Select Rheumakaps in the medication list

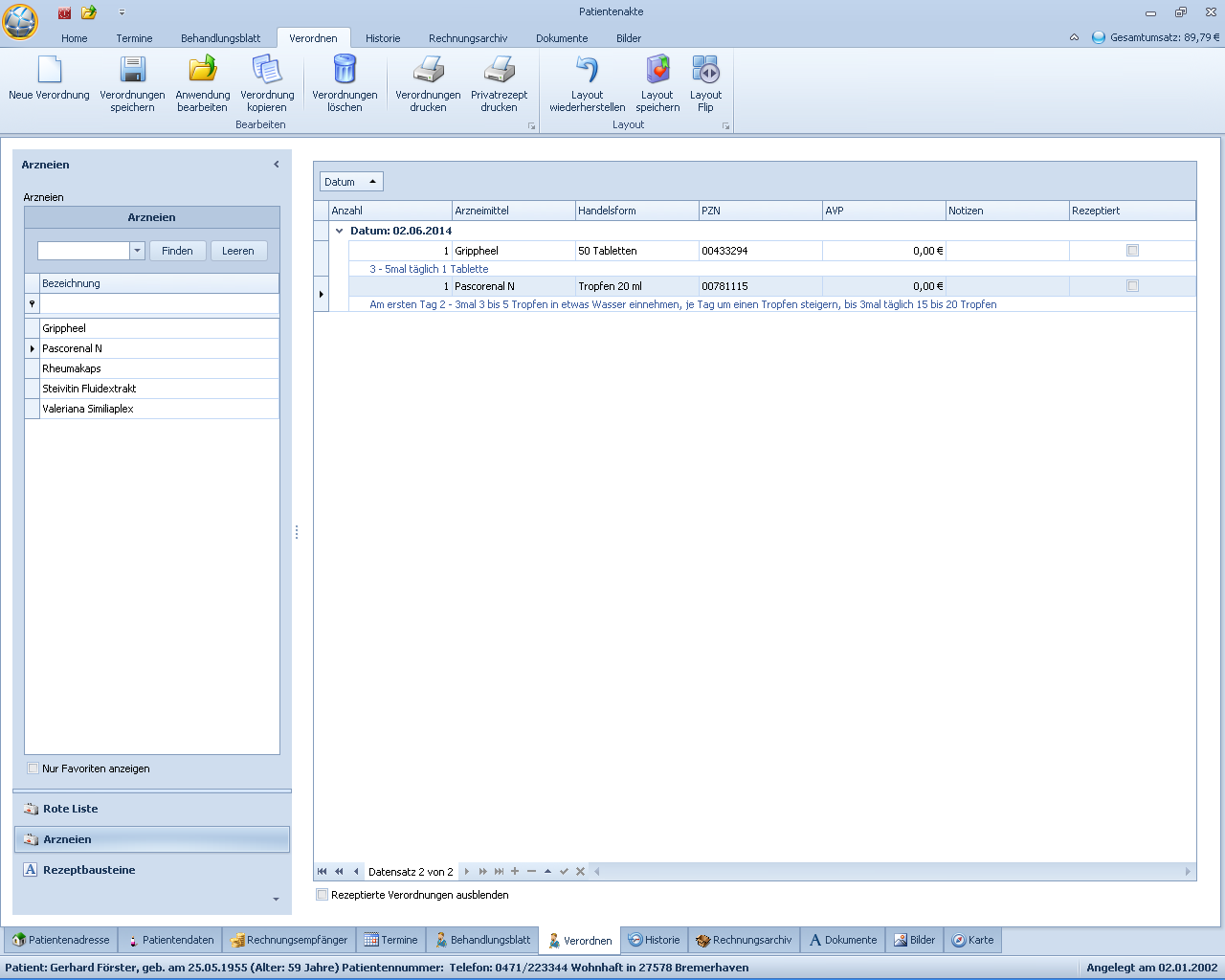72,368
